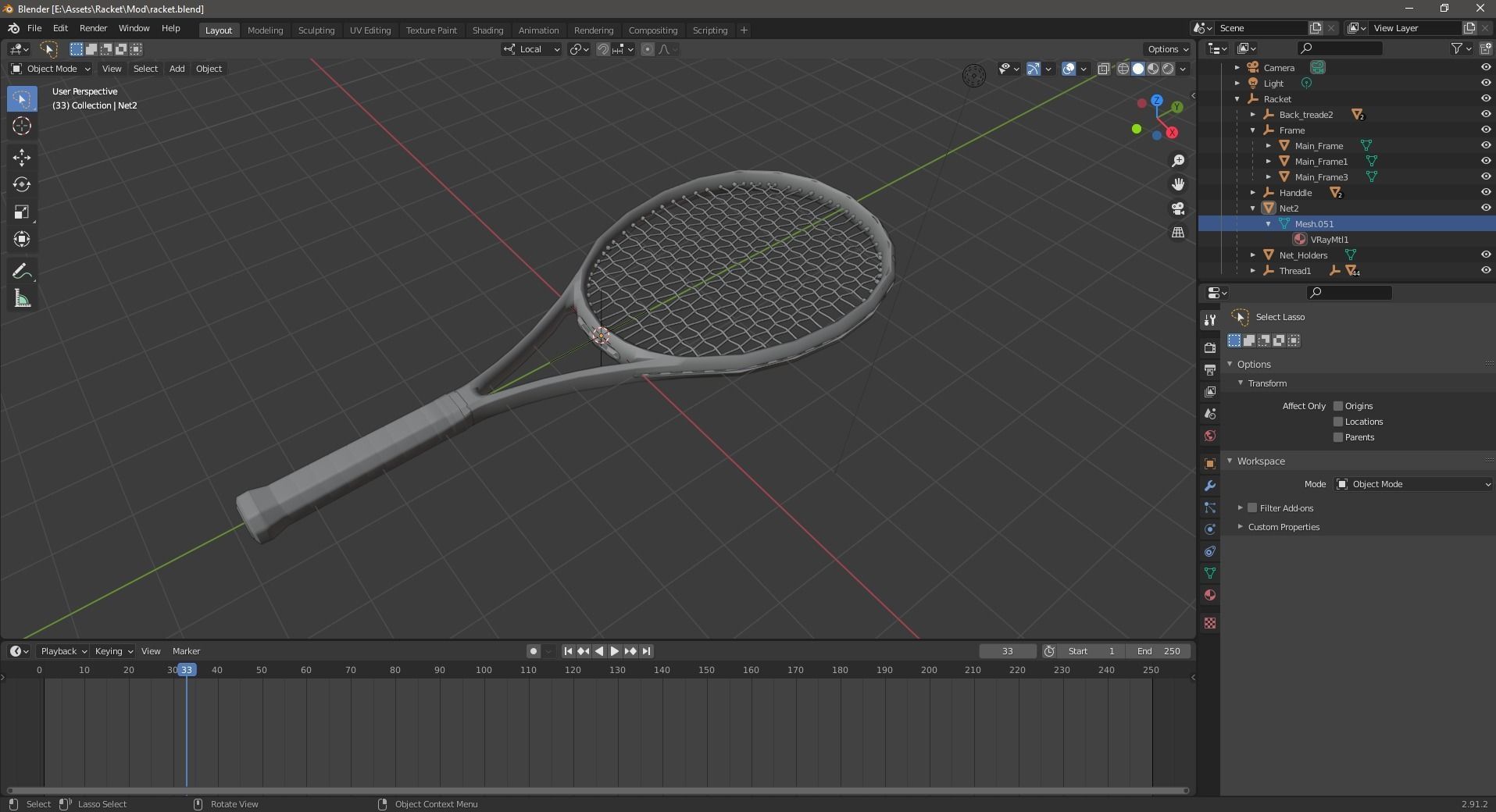Jump to the start frame
This screenshot has height=812, width=1496.
click(568, 651)
